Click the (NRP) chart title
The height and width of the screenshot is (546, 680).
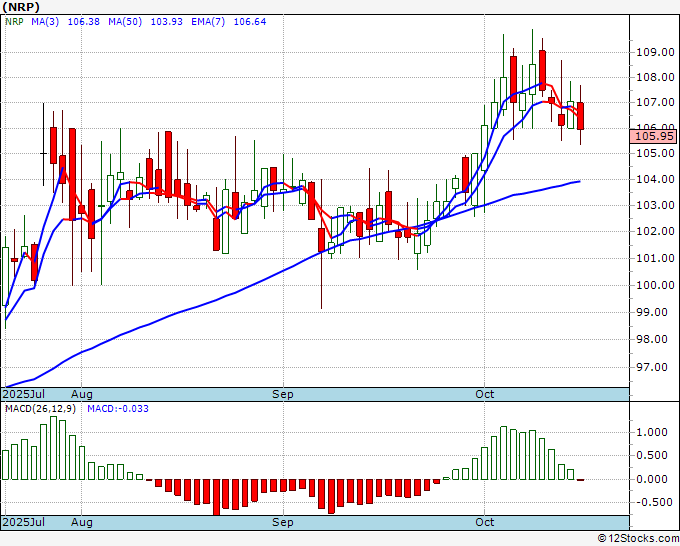pos(21,7)
